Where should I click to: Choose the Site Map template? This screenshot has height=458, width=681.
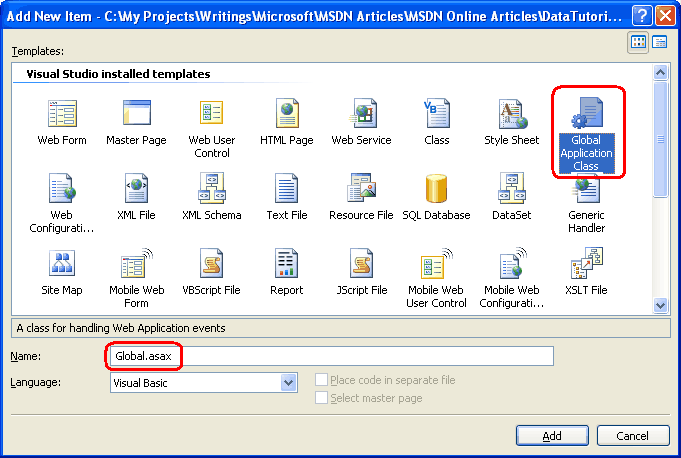click(x=62, y=272)
